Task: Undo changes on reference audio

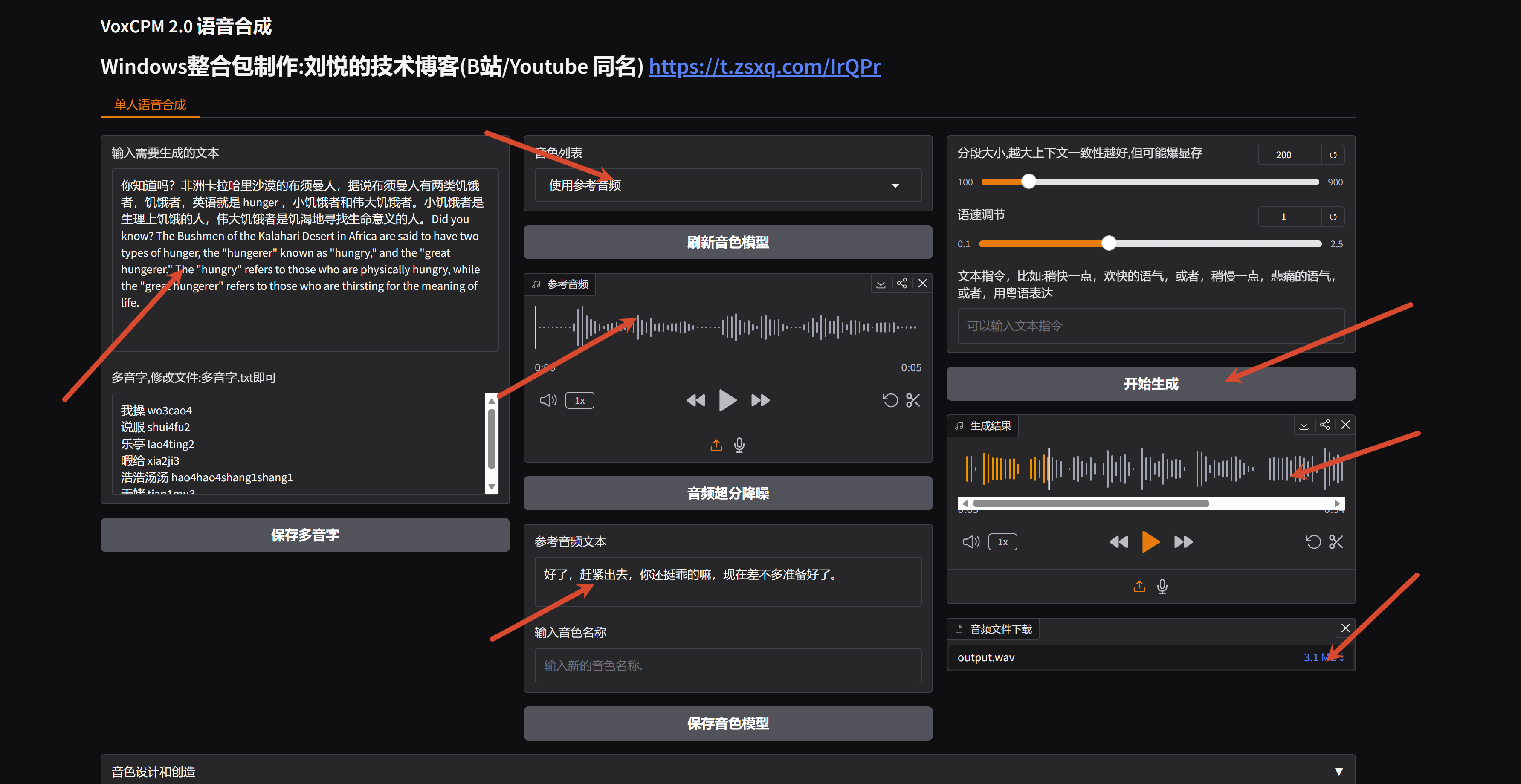Action: point(890,400)
